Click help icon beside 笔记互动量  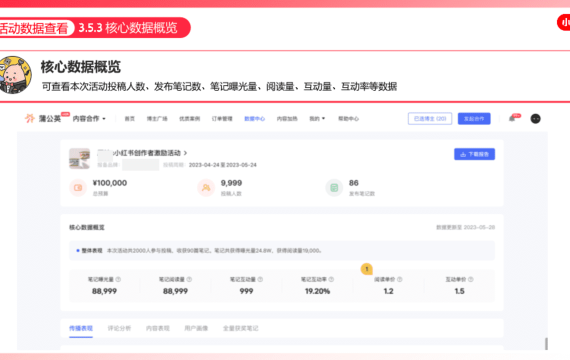coord(260,279)
